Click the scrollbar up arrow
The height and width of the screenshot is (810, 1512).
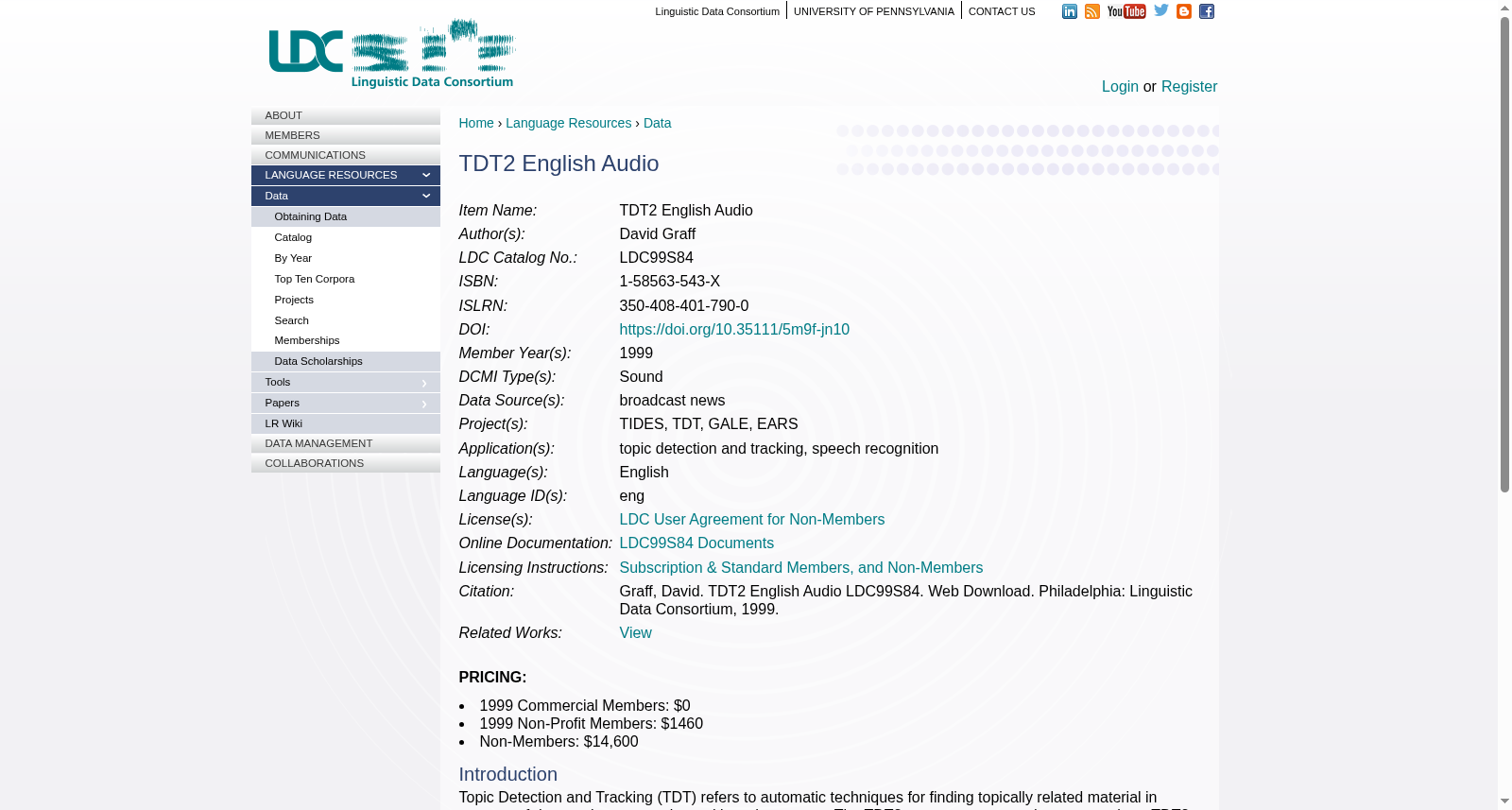coord(1504,8)
